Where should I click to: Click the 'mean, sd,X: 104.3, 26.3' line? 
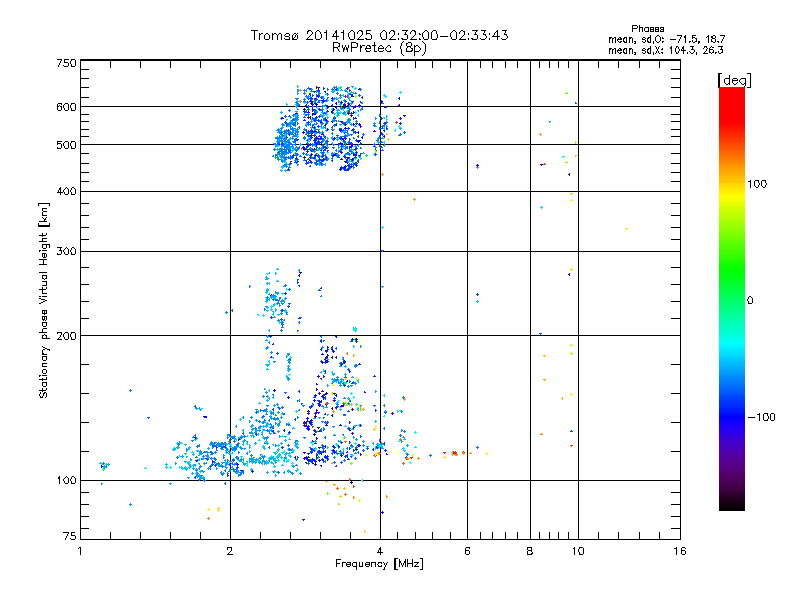(665, 51)
